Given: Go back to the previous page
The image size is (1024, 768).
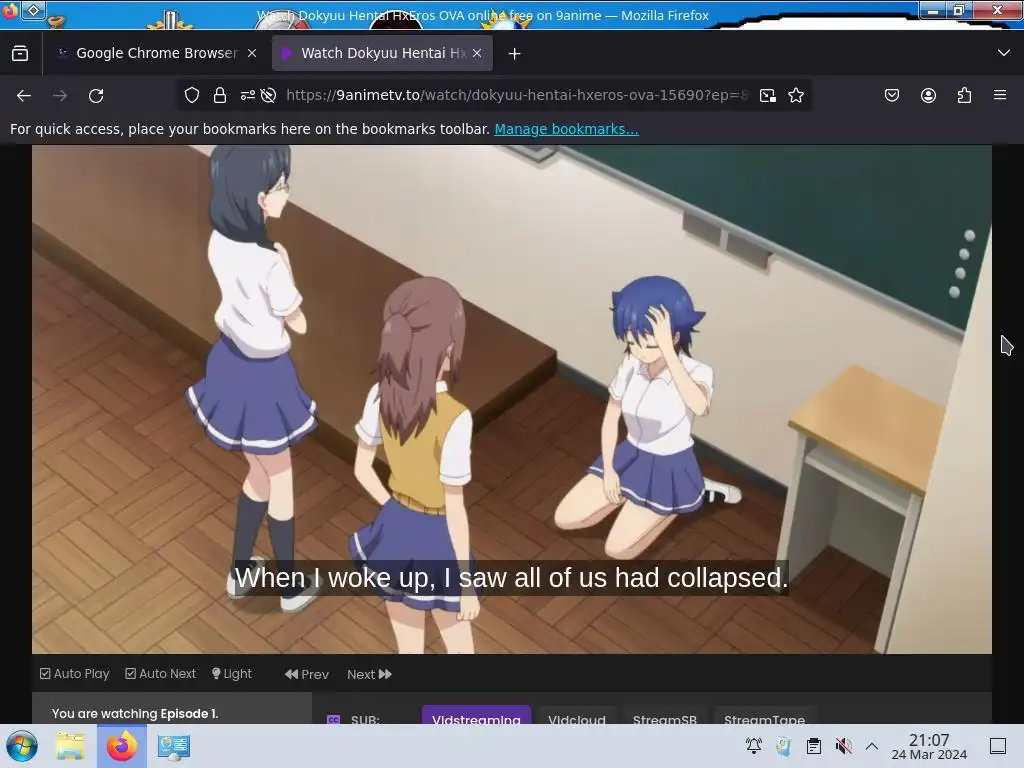Looking at the screenshot, I should tap(24, 96).
